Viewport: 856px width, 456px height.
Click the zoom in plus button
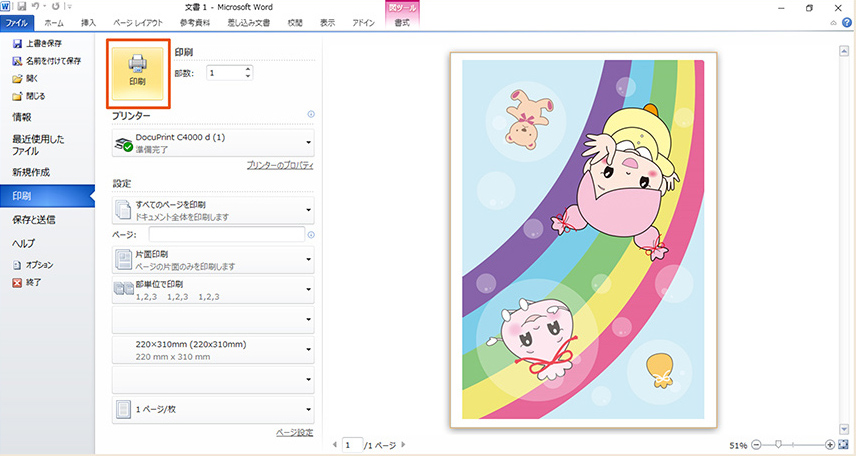829,444
